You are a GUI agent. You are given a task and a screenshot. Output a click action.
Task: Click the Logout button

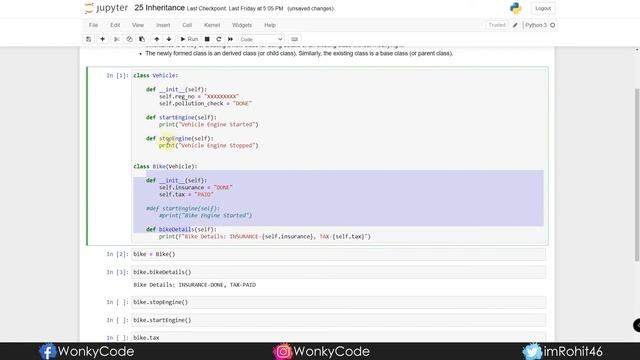[x=543, y=8]
